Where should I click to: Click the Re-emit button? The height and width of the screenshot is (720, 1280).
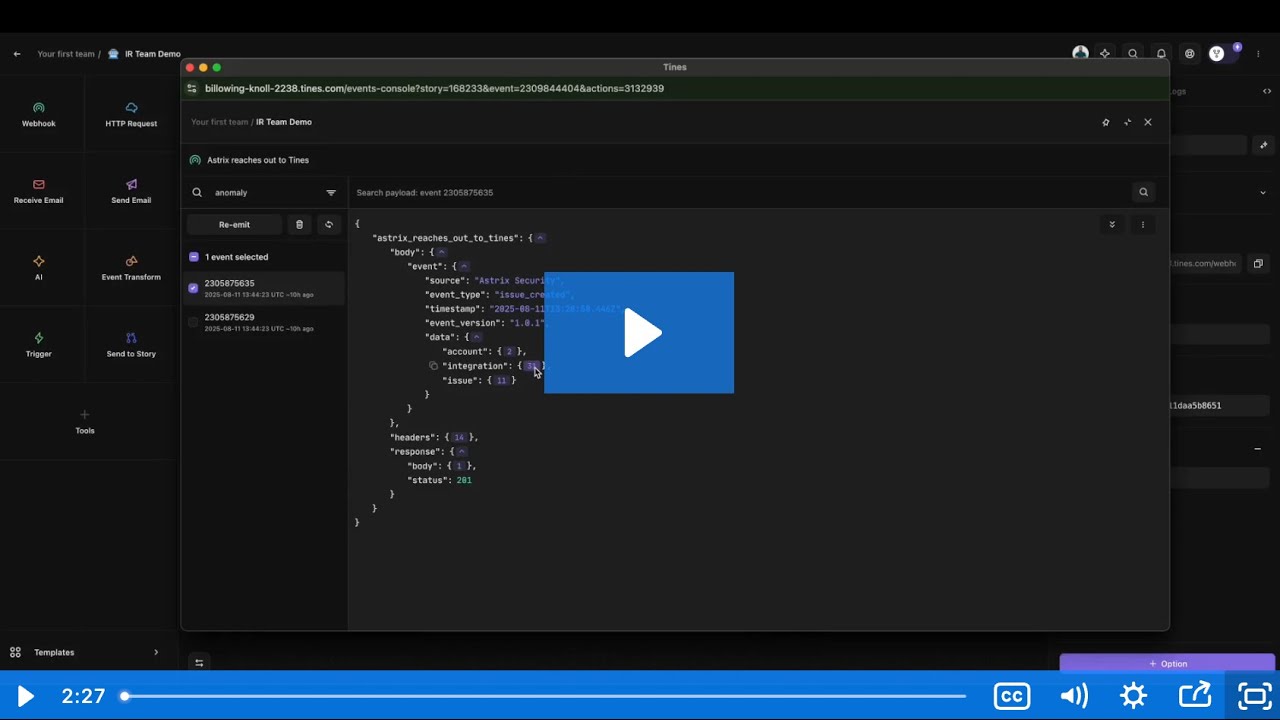[x=234, y=224]
